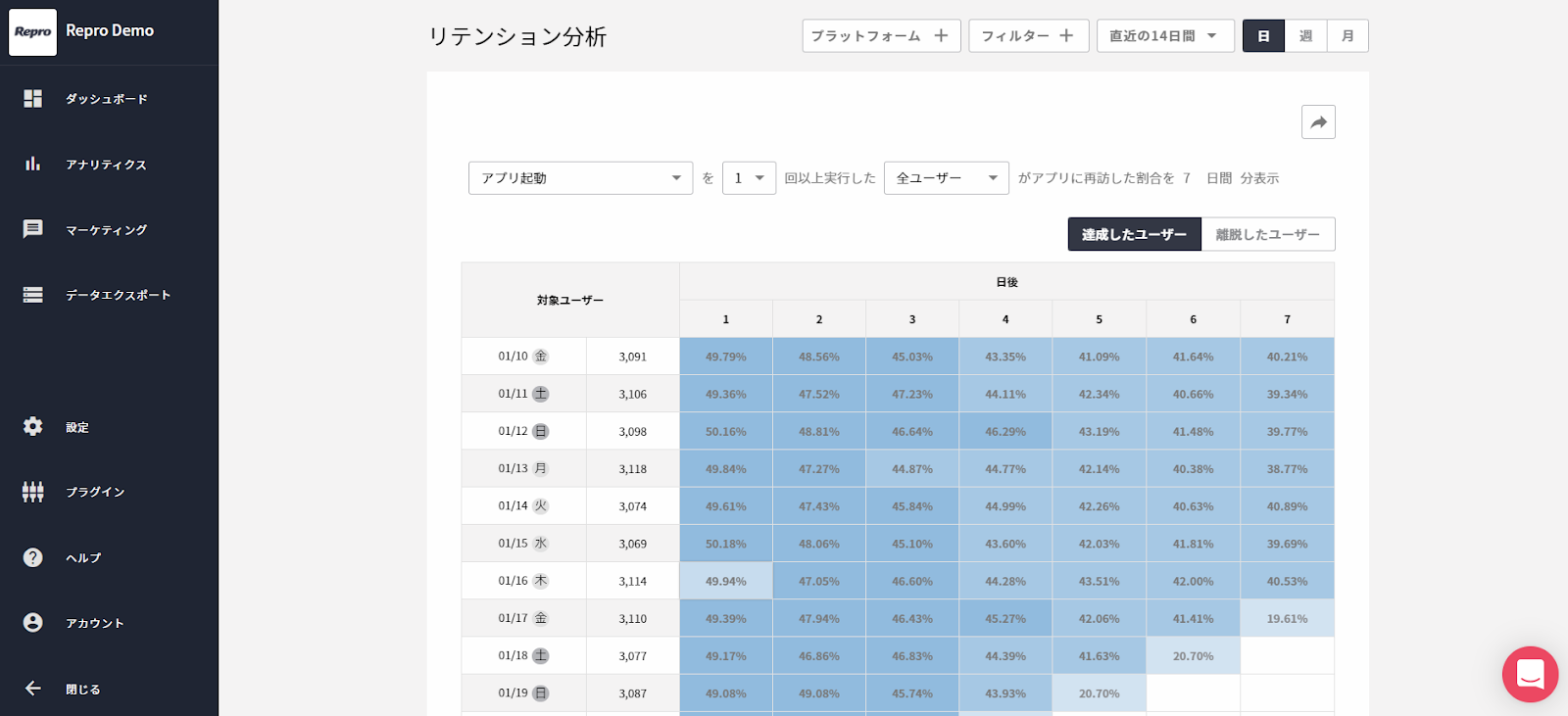Click the リテンション分析 page title

(517, 36)
